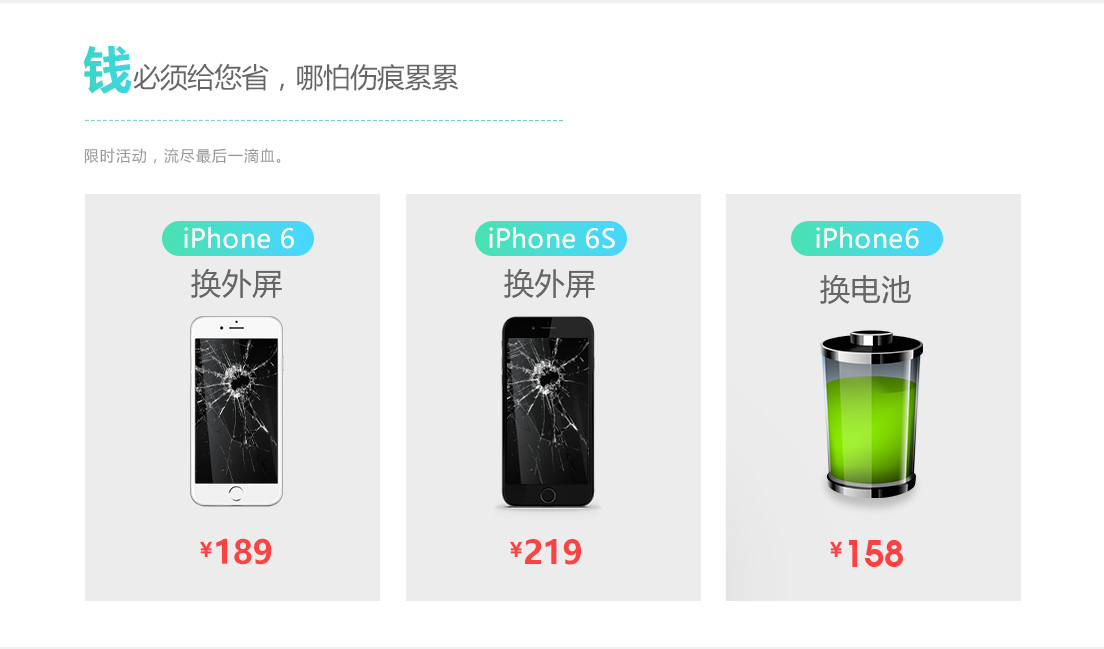Viewport: 1104px width, 649px height.
Task: Click the subtitle 限时活动，流尽最后一滴血
Action: (184, 156)
